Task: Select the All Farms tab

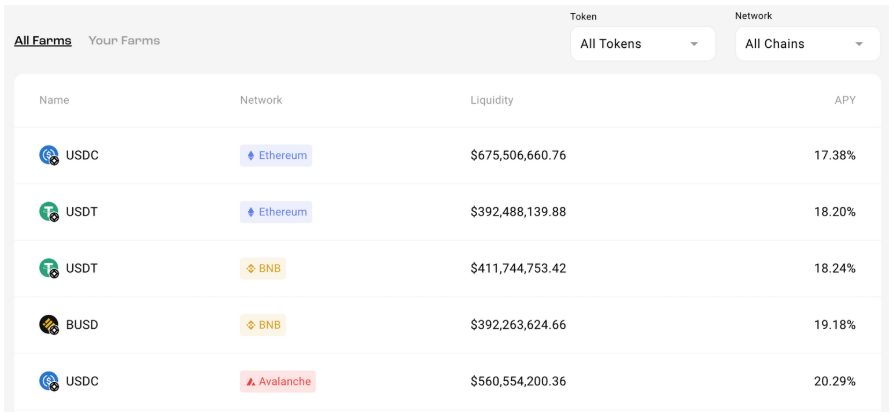Action: pos(43,40)
